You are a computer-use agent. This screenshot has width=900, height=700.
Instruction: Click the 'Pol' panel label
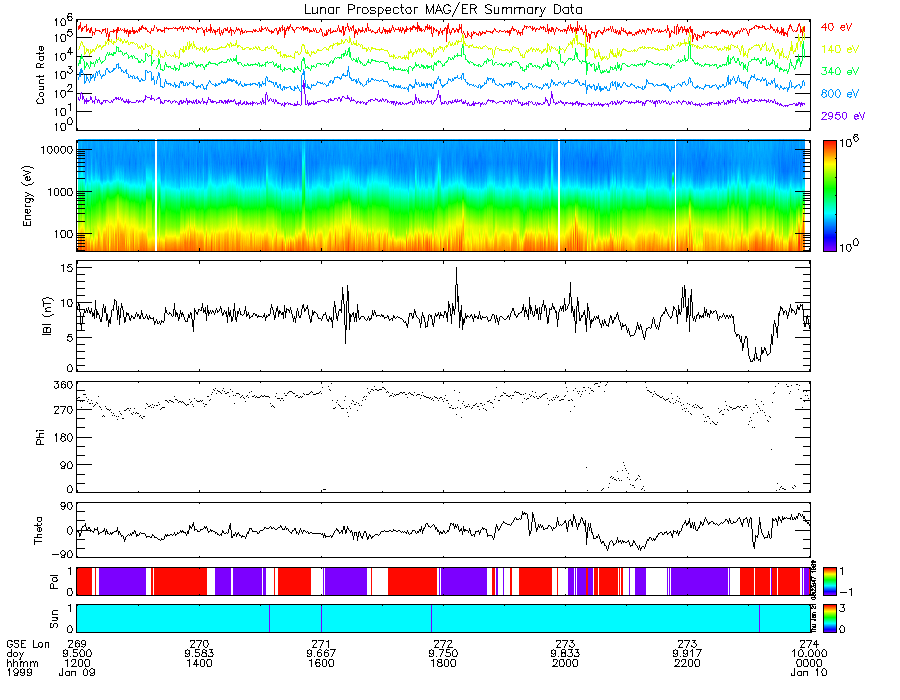[x=54, y=582]
